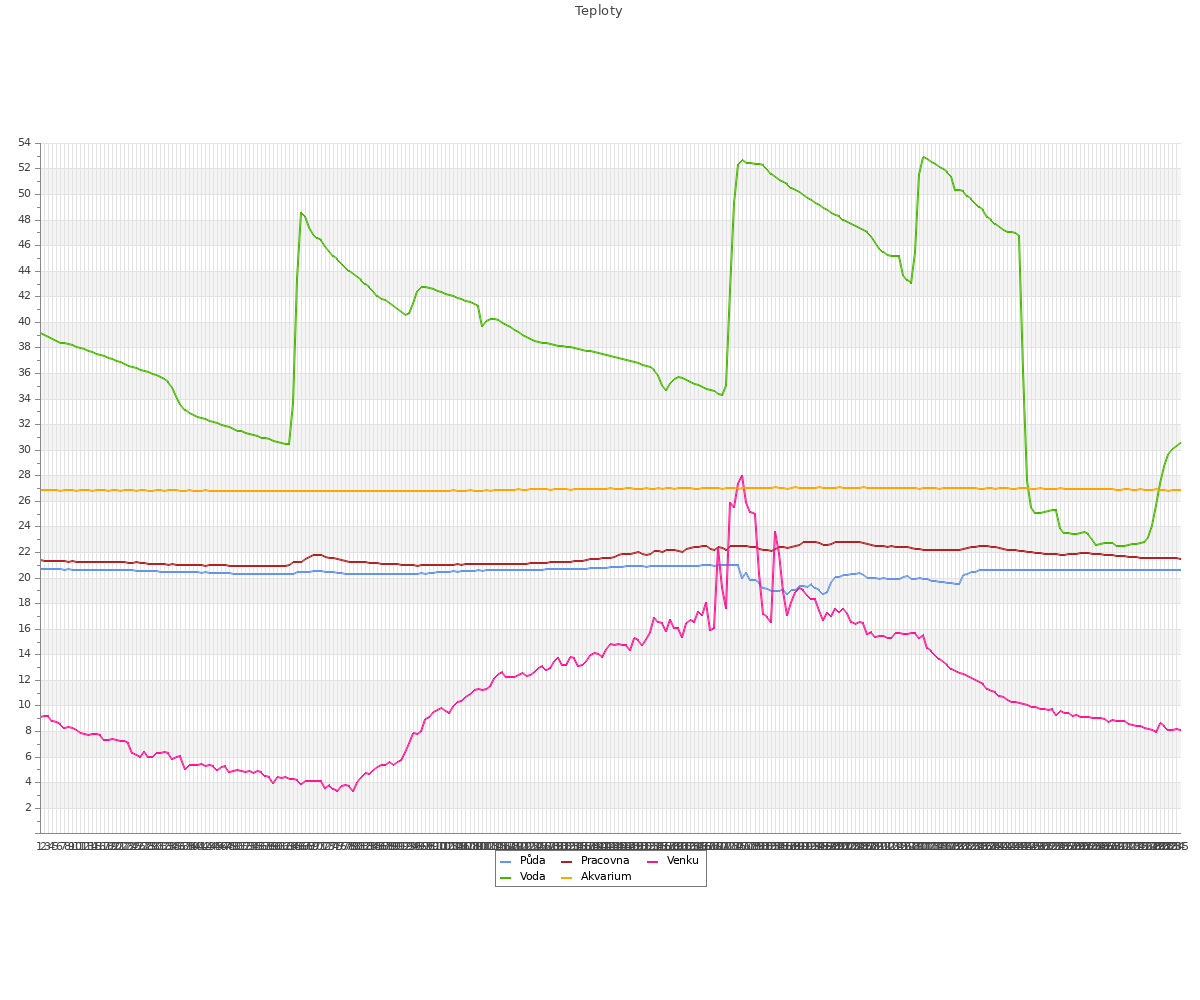1200x1000 pixels.
Task: Click the y-axis label 2
Action: tap(28, 808)
